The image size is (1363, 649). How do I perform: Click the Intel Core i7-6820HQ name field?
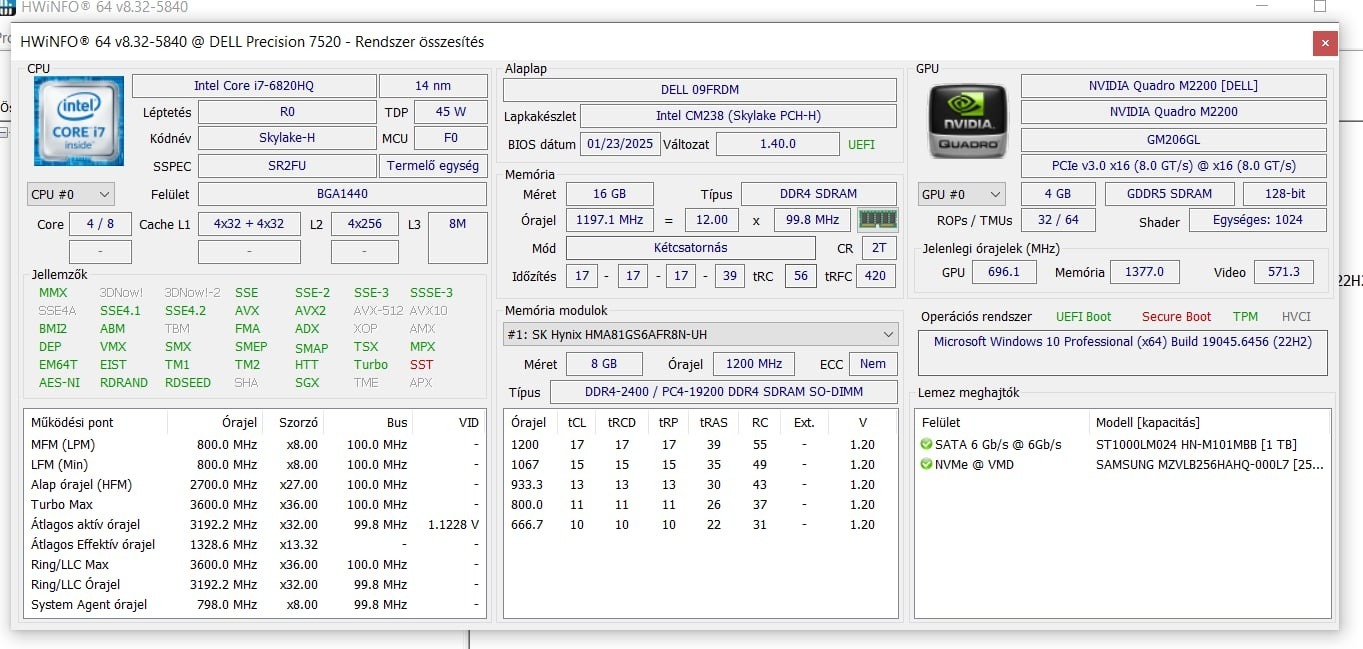click(253, 86)
